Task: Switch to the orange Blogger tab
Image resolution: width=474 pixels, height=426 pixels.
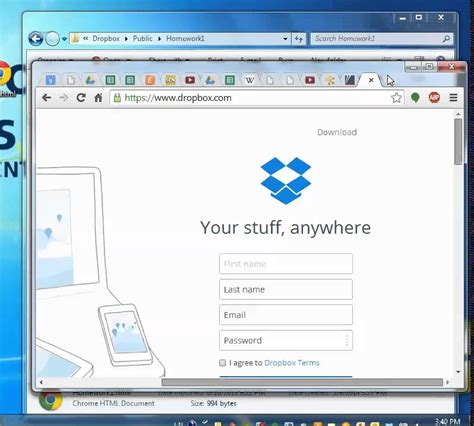Action: pos(150,80)
